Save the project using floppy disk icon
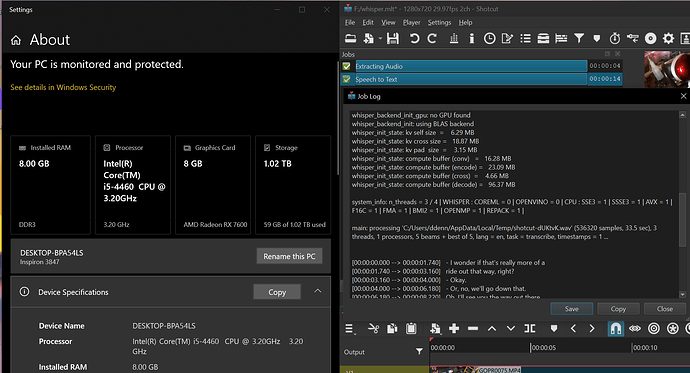 click(x=393, y=39)
